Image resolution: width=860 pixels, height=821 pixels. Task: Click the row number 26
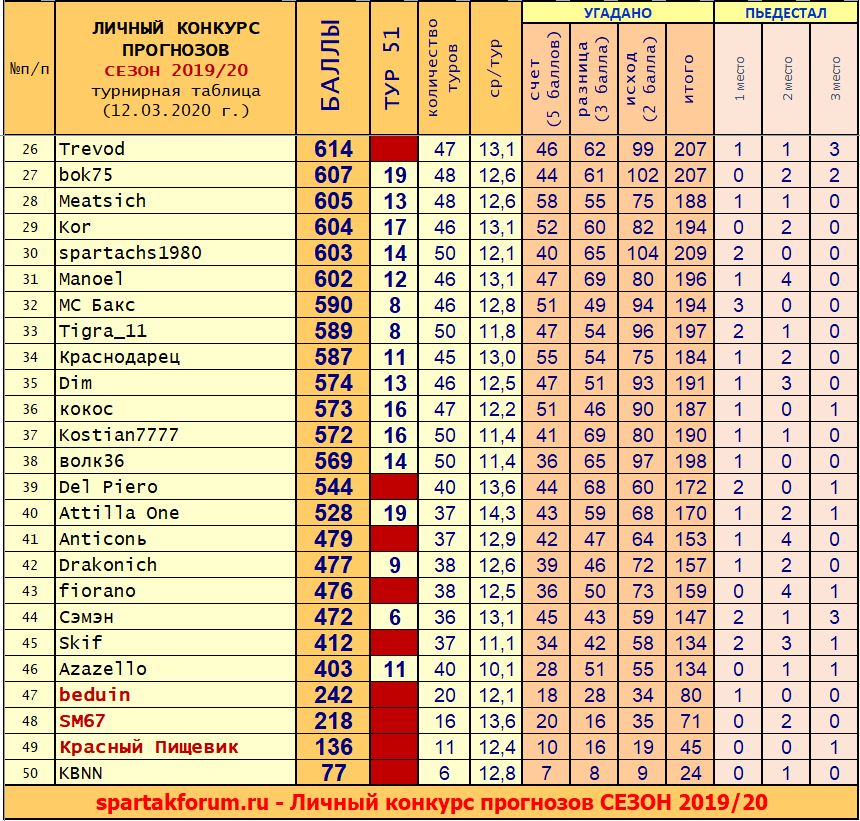30,149
